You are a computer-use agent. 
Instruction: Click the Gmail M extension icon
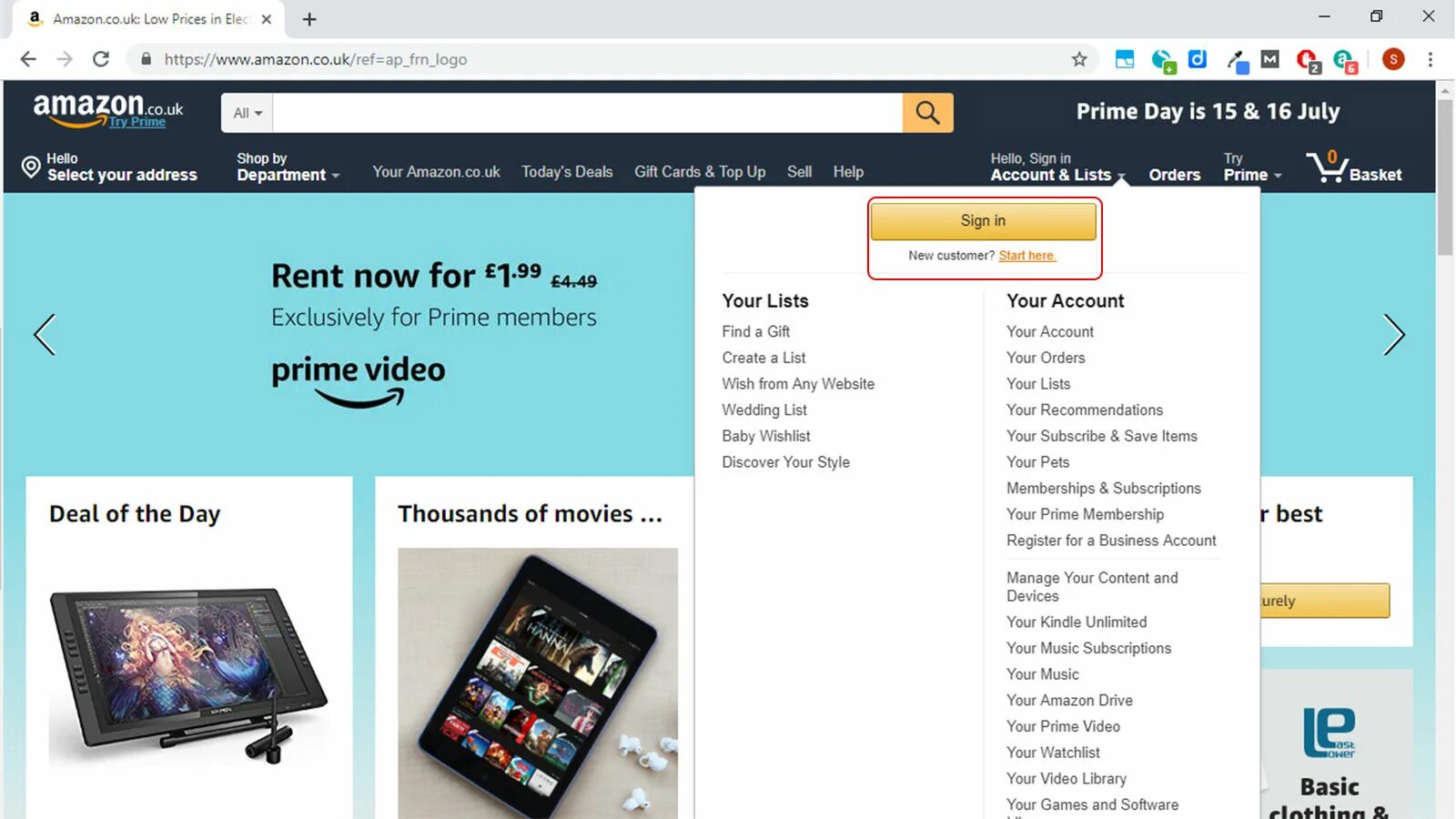[1270, 59]
